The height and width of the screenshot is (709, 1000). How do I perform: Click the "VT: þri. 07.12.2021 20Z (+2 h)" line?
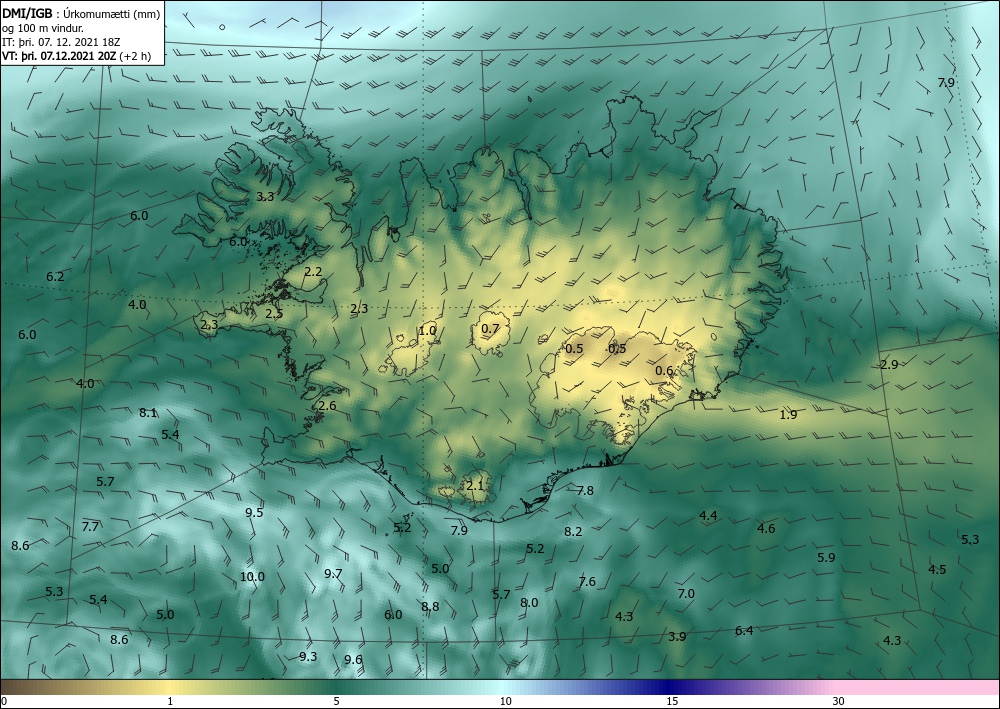[77, 56]
